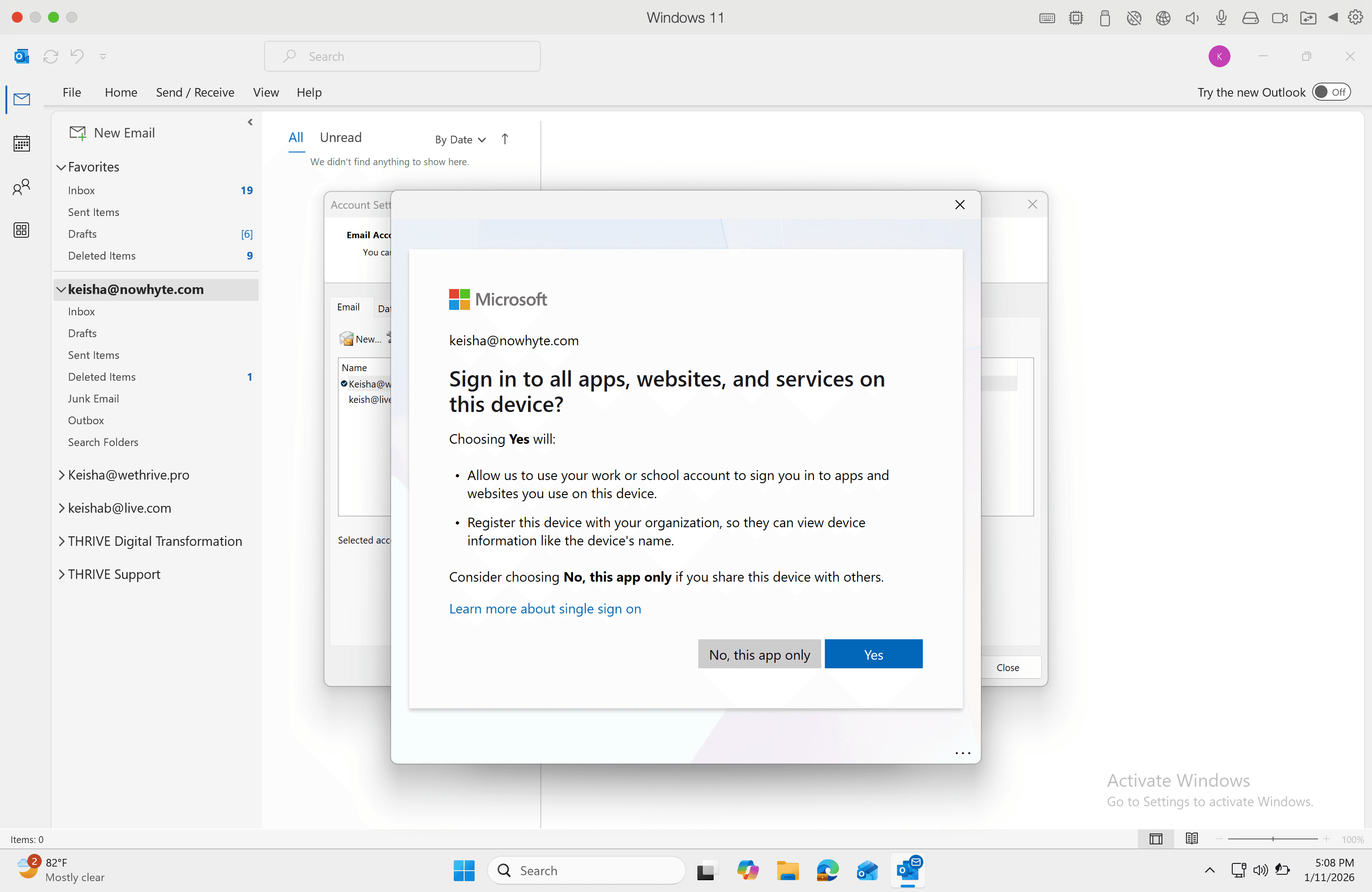The height and width of the screenshot is (892, 1372).
Task: Toggle Try the new Outlook switch
Action: [x=1331, y=92]
